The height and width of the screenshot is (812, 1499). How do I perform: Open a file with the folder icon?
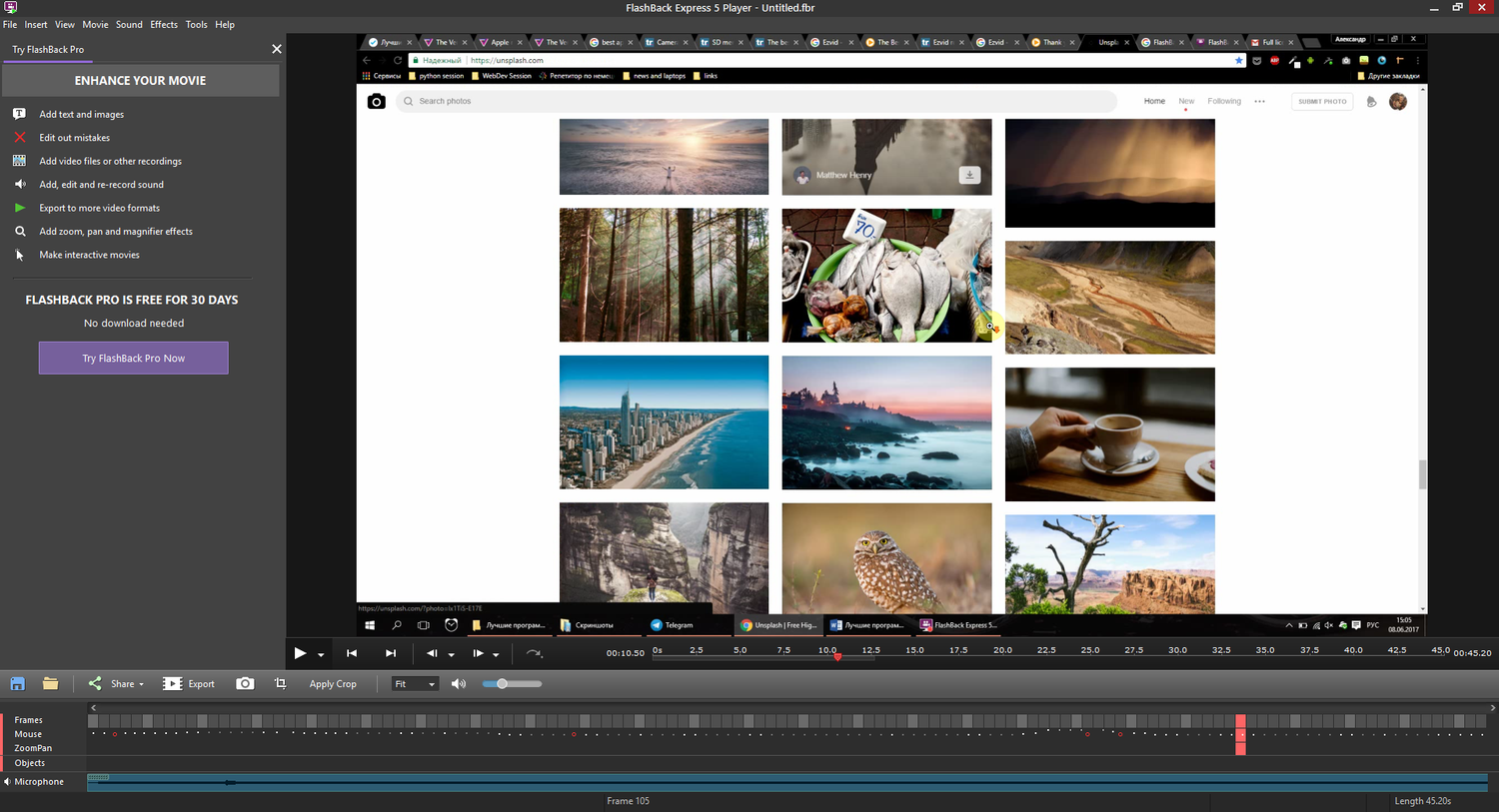coord(50,684)
